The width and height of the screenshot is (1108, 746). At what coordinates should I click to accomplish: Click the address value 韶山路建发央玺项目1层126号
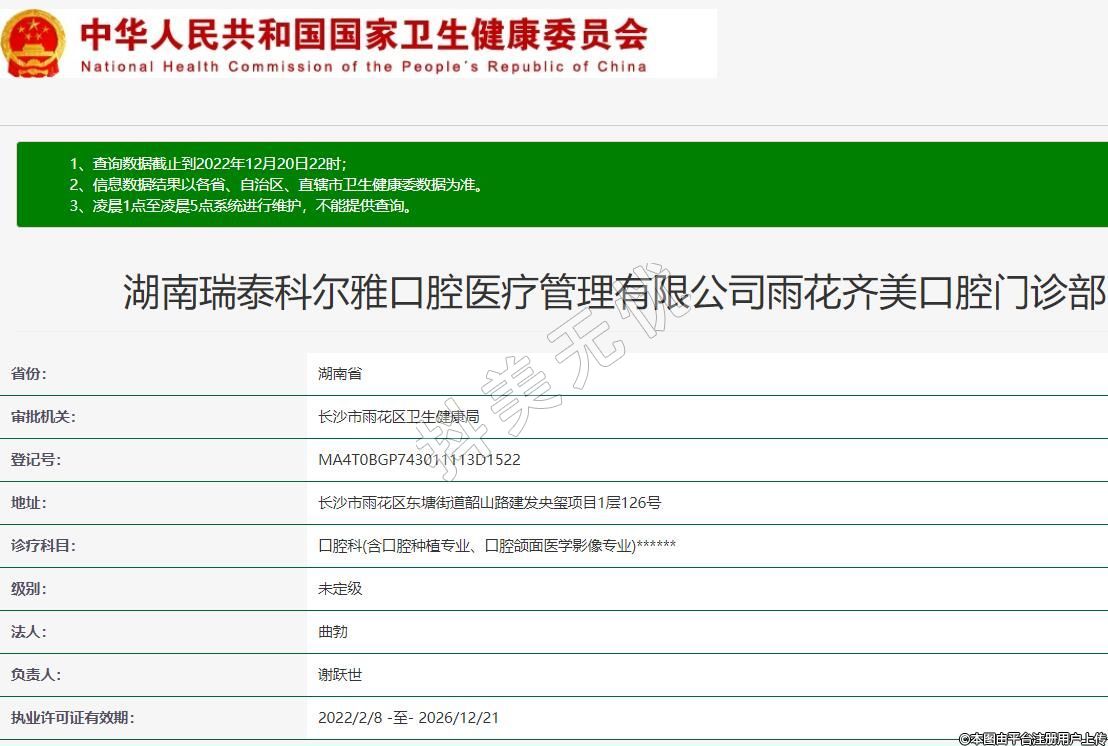click(x=489, y=503)
